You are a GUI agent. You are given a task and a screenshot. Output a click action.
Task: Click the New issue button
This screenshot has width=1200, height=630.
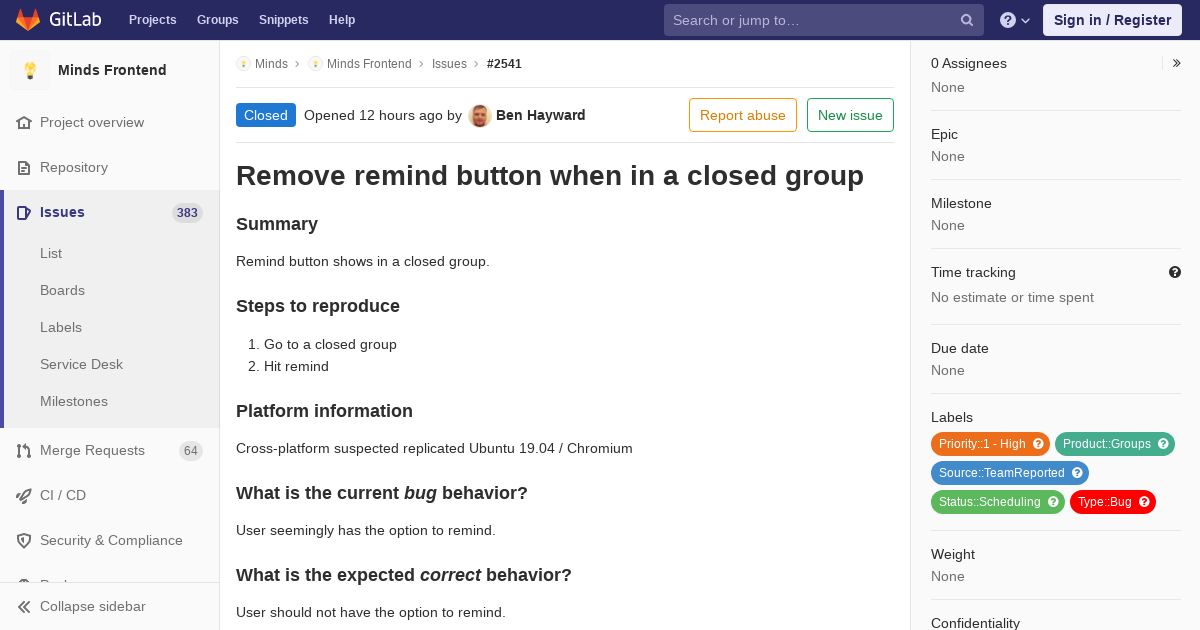pos(850,115)
